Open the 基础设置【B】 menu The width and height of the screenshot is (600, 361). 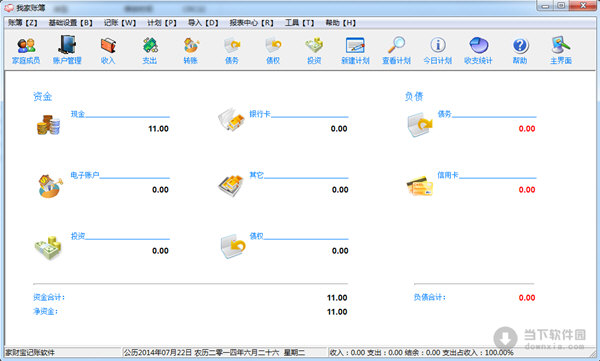pyautogui.click(x=70, y=23)
